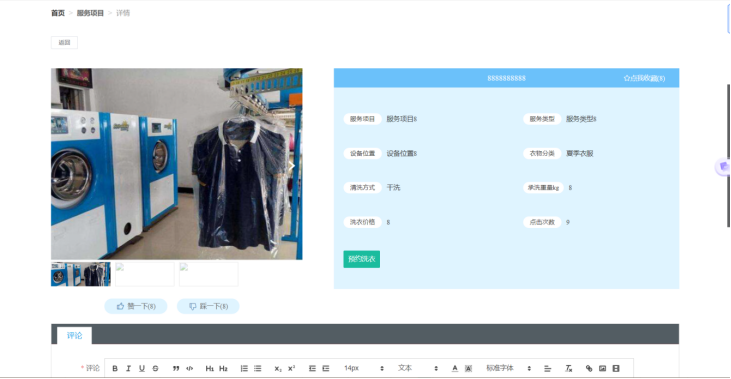The height and width of the screenshot is (379, 731).
Task: Insert a blockquote in the editor
Action: [176, 368]
